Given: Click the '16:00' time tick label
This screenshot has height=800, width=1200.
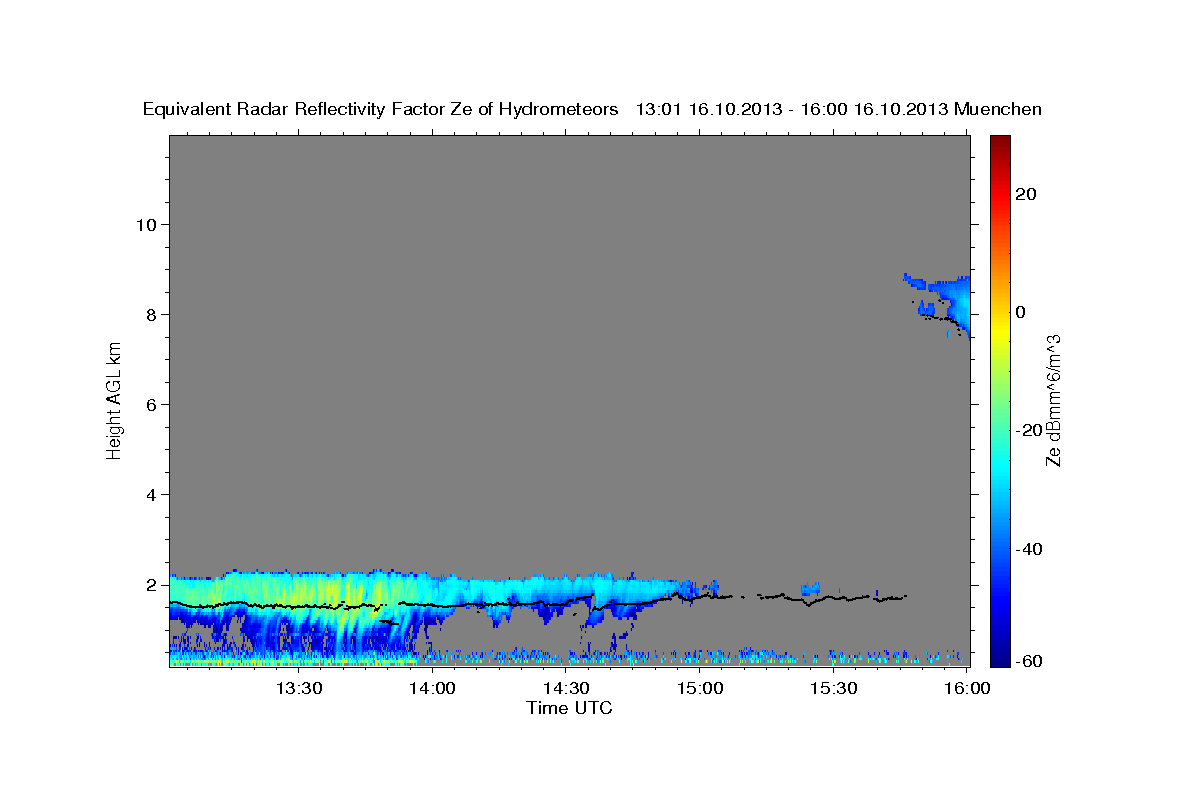Looking at the screenshot, I should click(x=966, y=688).
